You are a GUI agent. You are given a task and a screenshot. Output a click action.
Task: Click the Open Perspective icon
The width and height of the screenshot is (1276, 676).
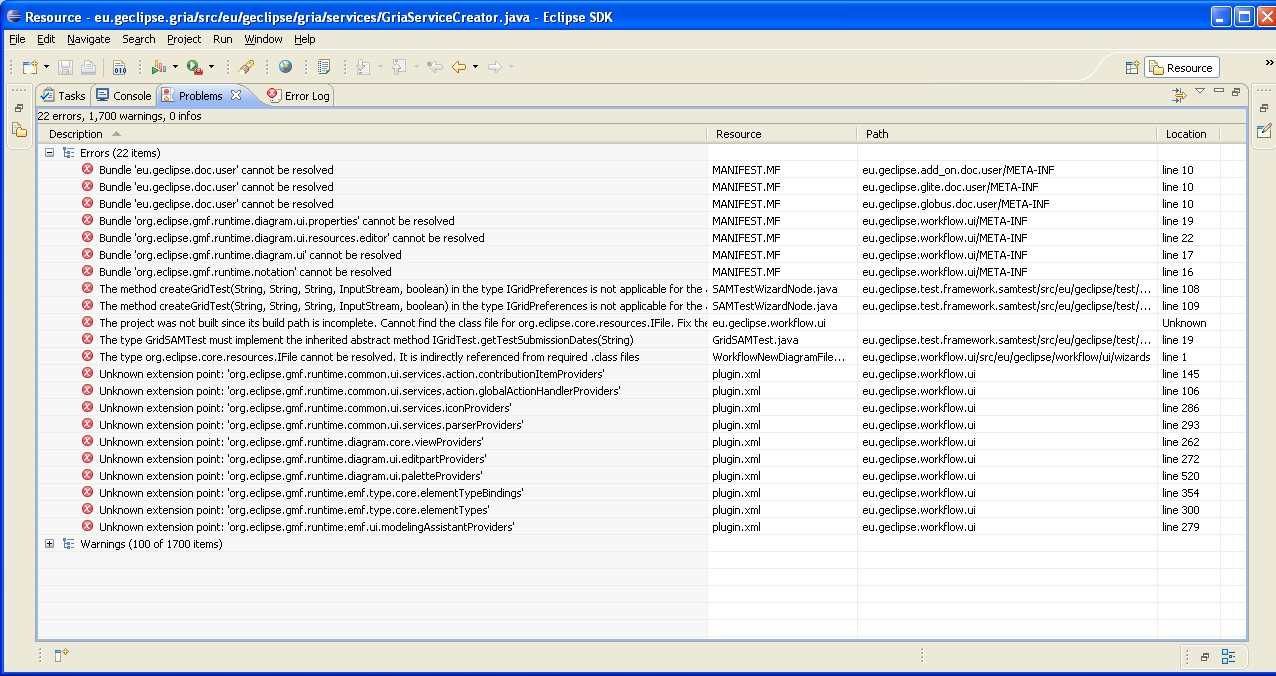tap(1132, 68)
